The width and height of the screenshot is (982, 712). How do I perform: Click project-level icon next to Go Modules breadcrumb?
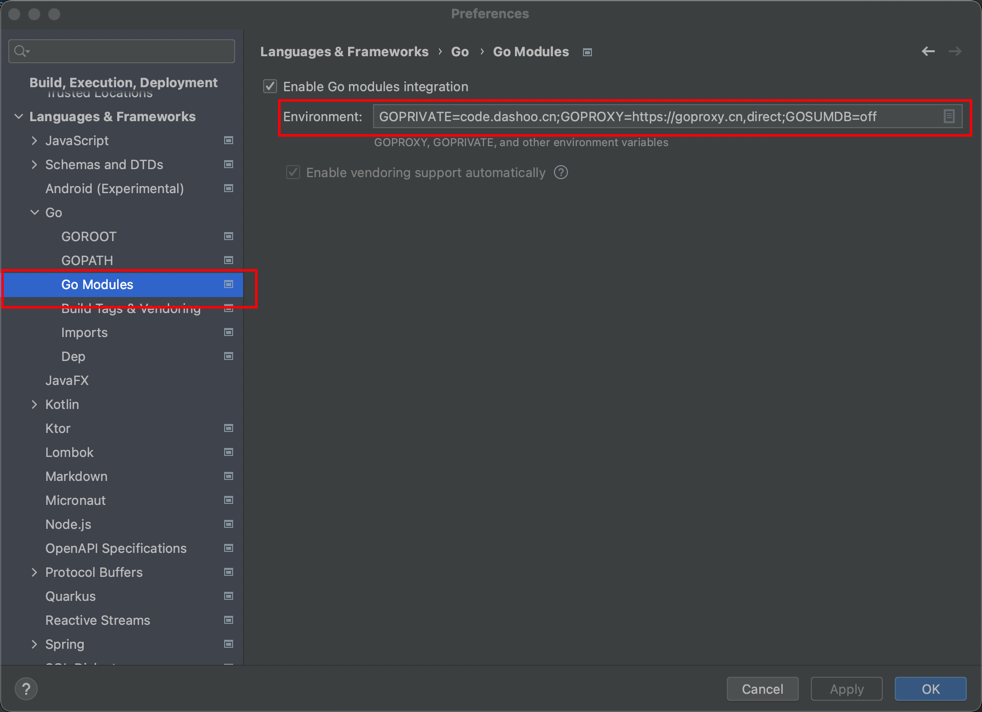point(588,52)
